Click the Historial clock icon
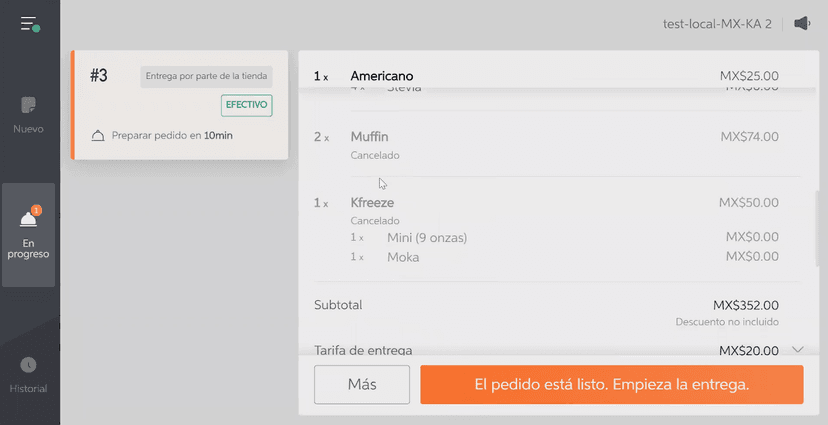Viewport: 828px width, 425px height. click(28, 365)
